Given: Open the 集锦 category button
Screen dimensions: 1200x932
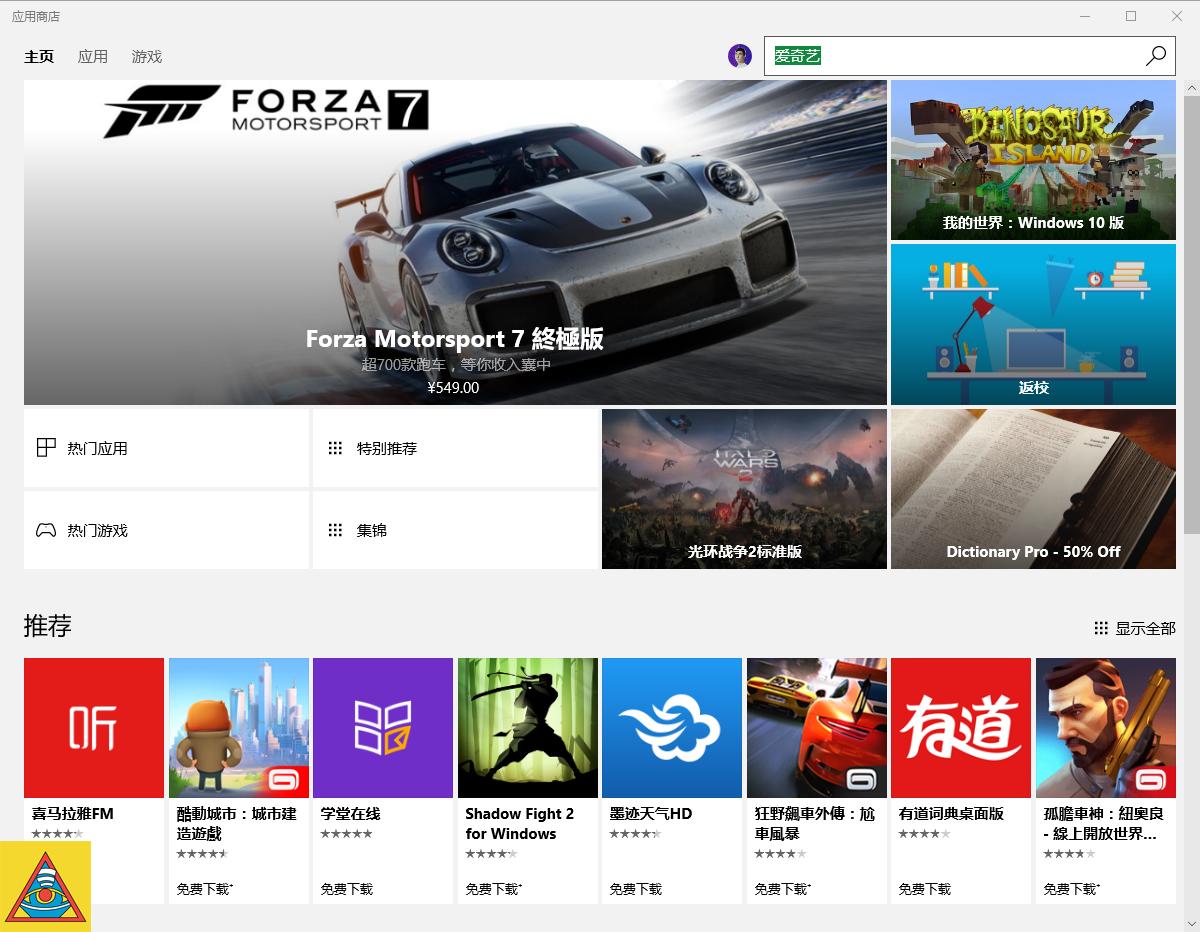Looking at the screenshot, I should [x=455, y=530].
